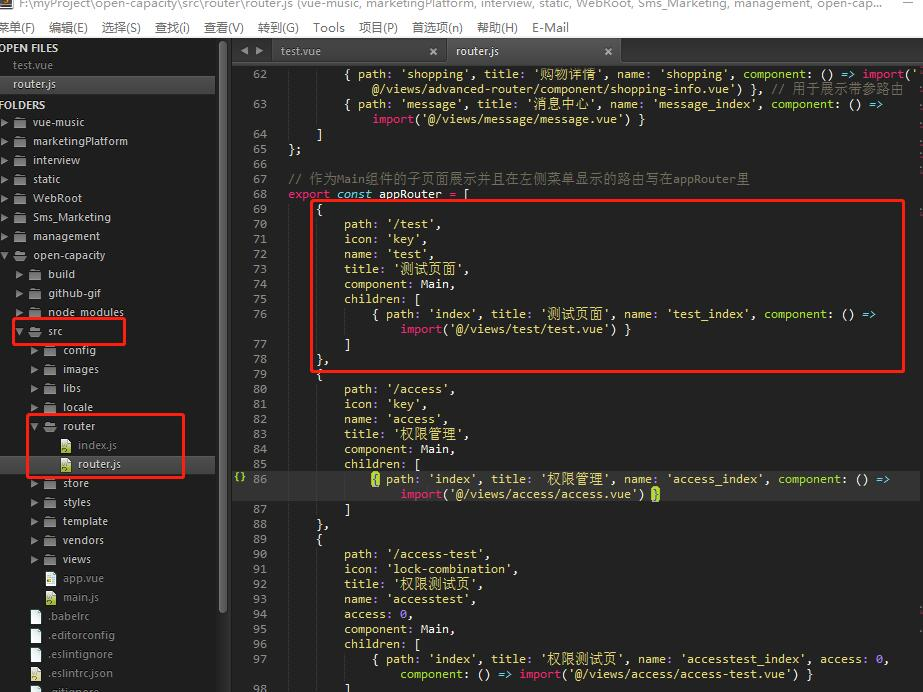Expand the static folder arrow
923x692 pixels.
5,179
